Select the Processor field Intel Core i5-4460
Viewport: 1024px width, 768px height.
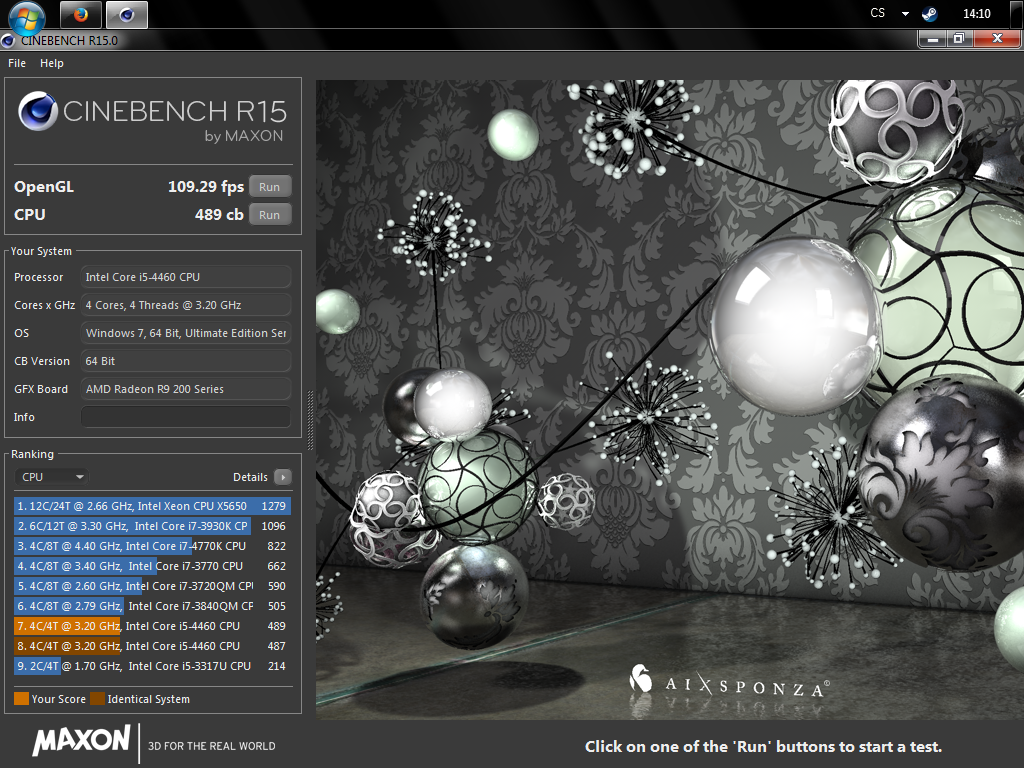186,277
